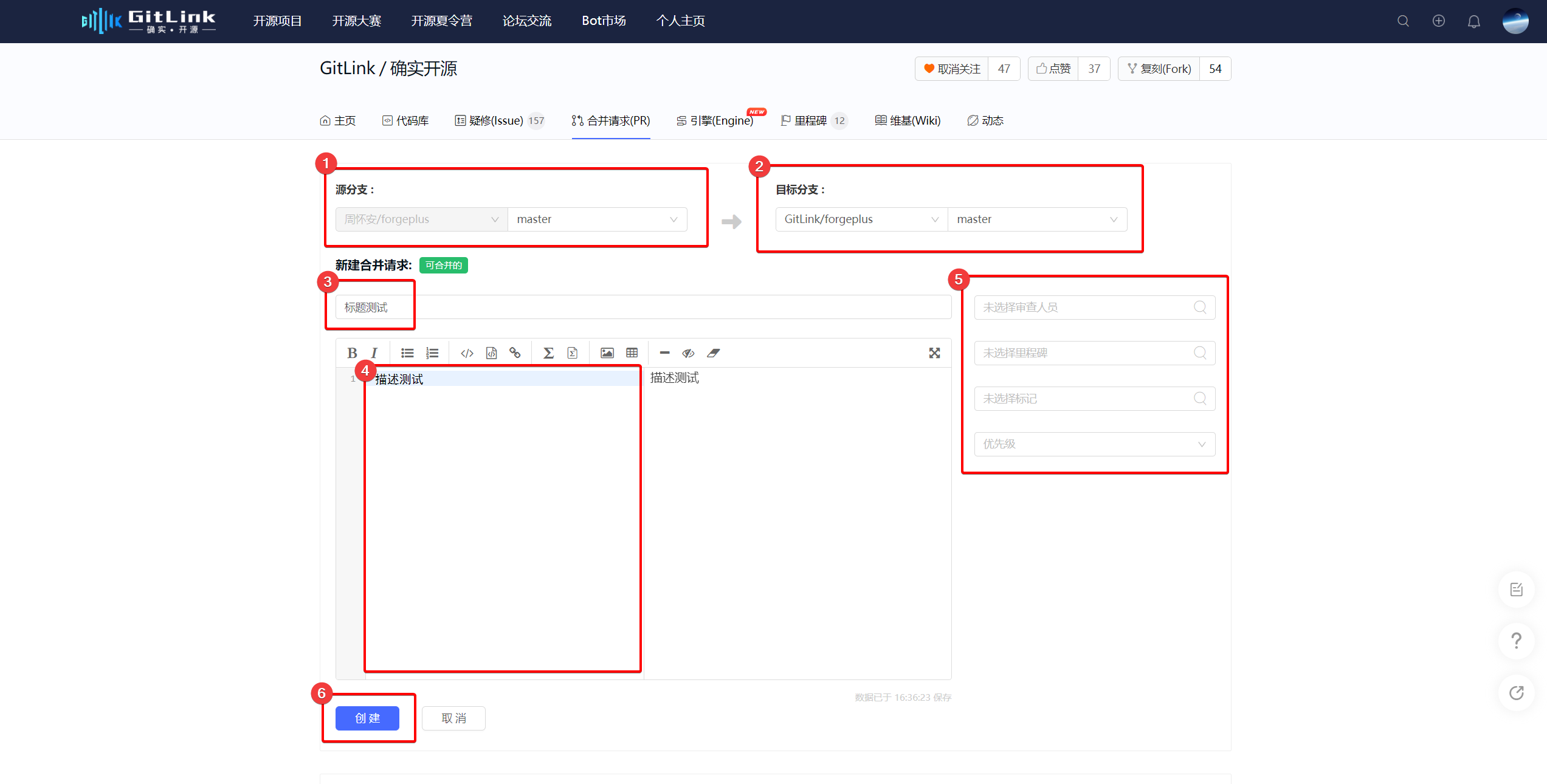Search milestones with the magnifier icon

click(x=1200, y=353)
